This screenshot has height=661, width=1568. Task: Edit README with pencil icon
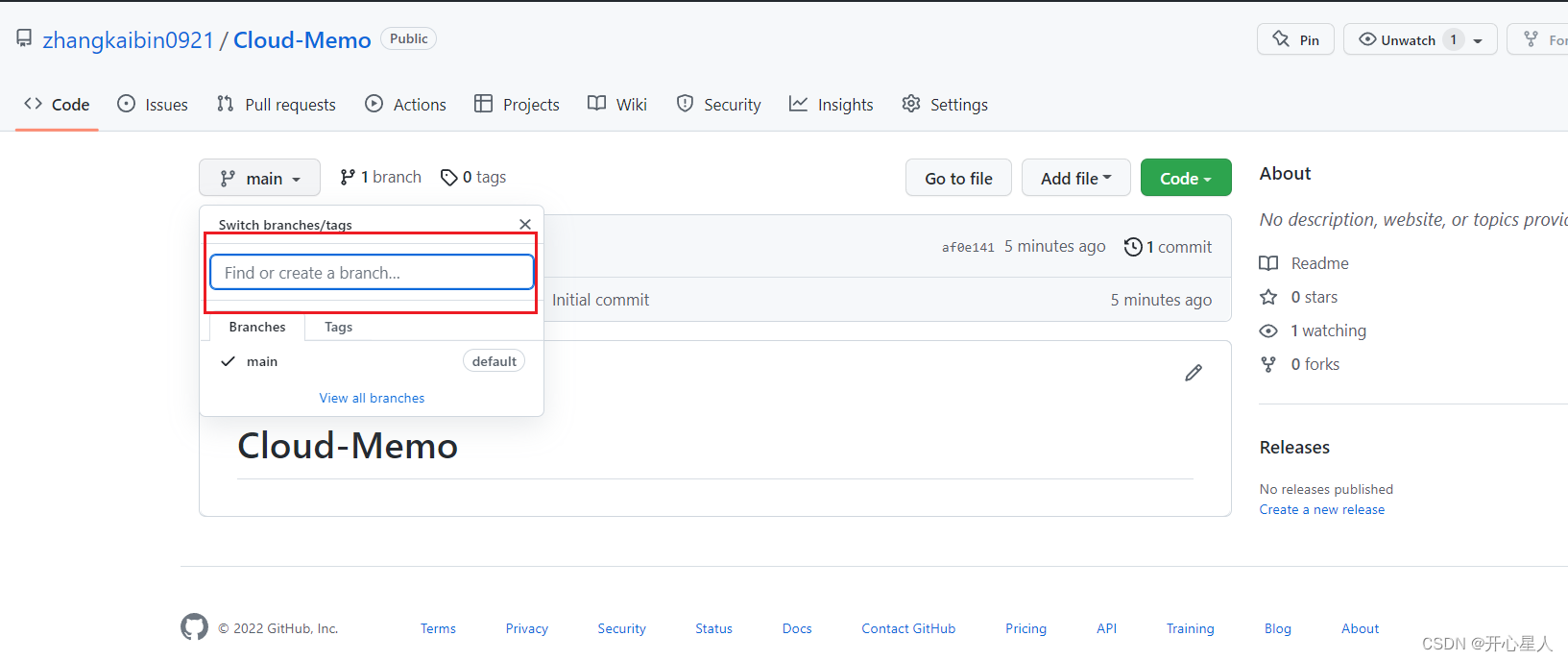click(1194, 373)
